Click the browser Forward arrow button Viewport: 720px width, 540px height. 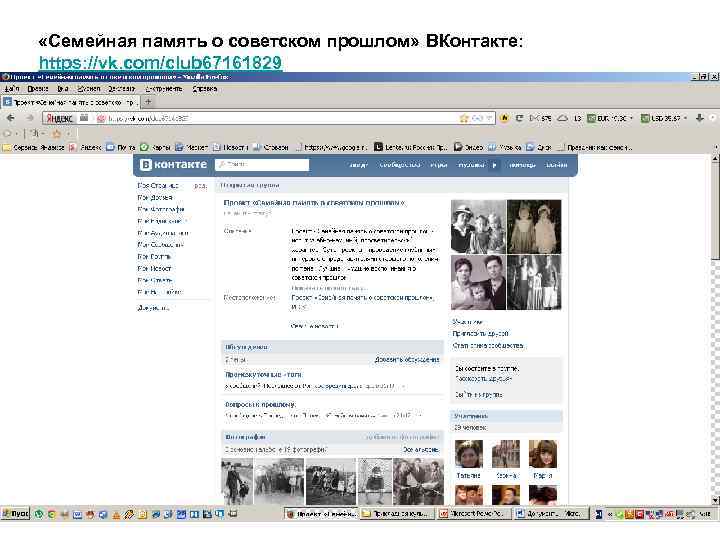pos(30,118)
